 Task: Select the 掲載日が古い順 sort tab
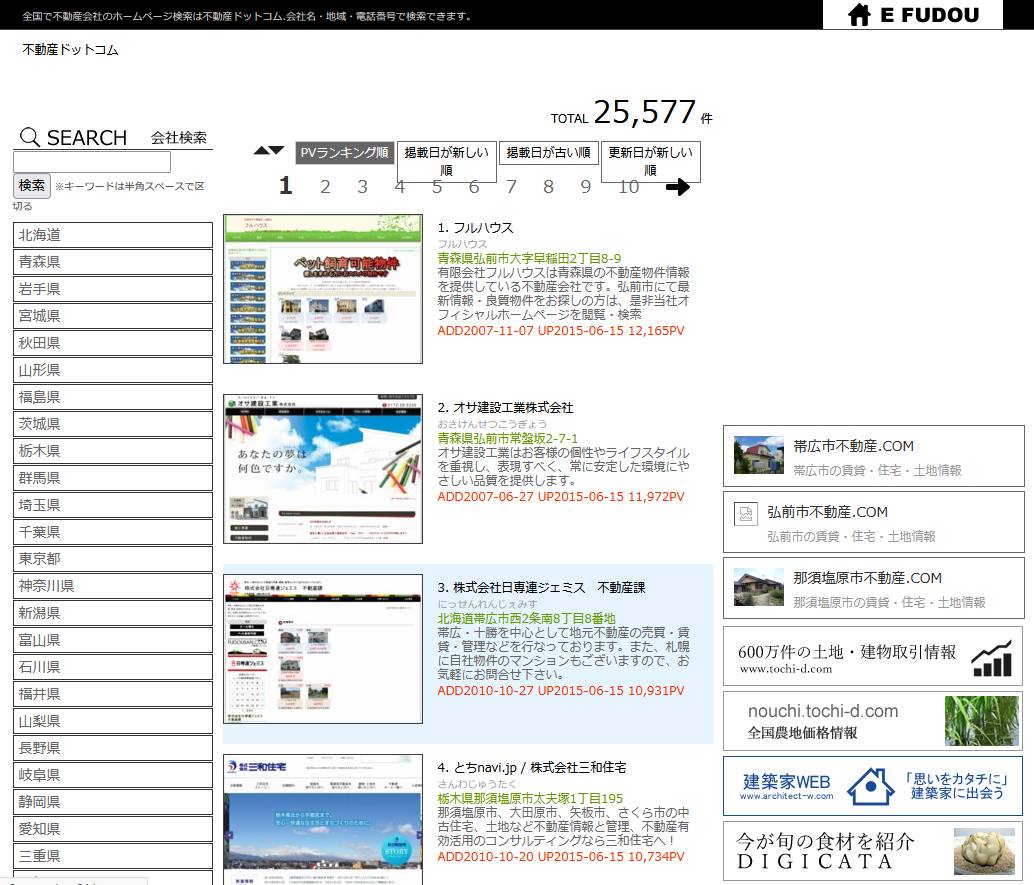[549, 153]
